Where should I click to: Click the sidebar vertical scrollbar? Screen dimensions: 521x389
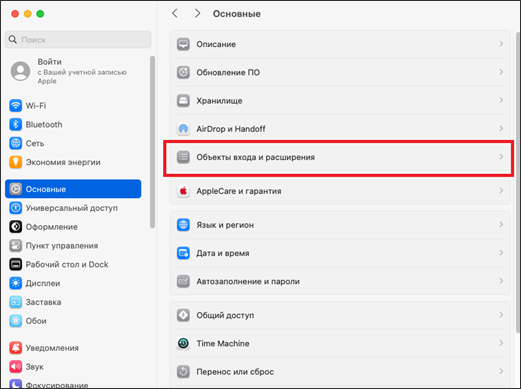pos(152,142)
